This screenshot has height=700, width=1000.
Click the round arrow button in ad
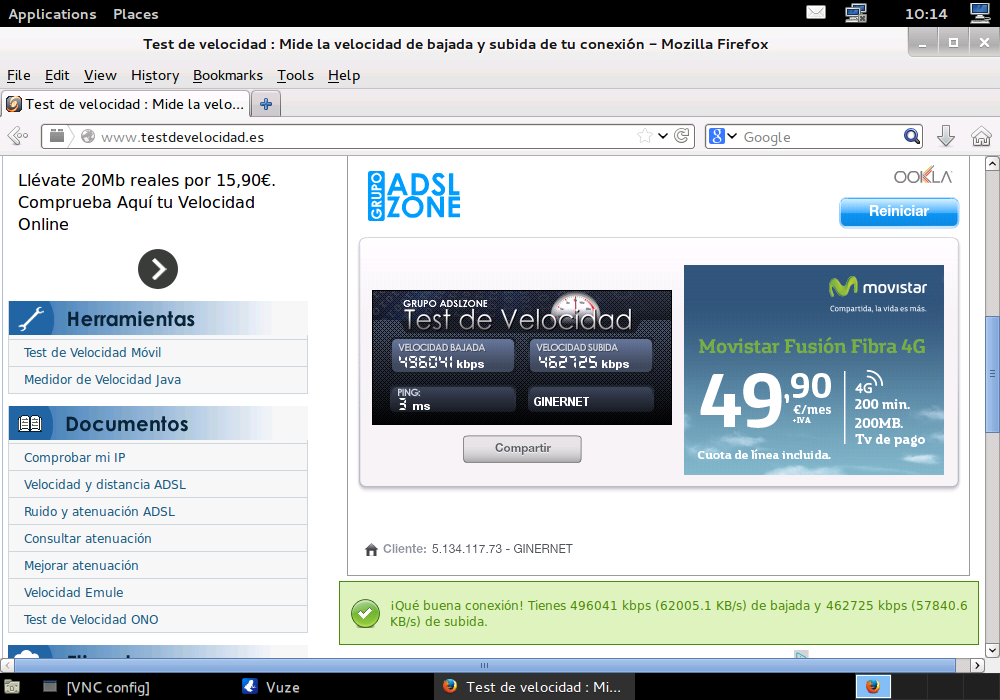(158, 268)
